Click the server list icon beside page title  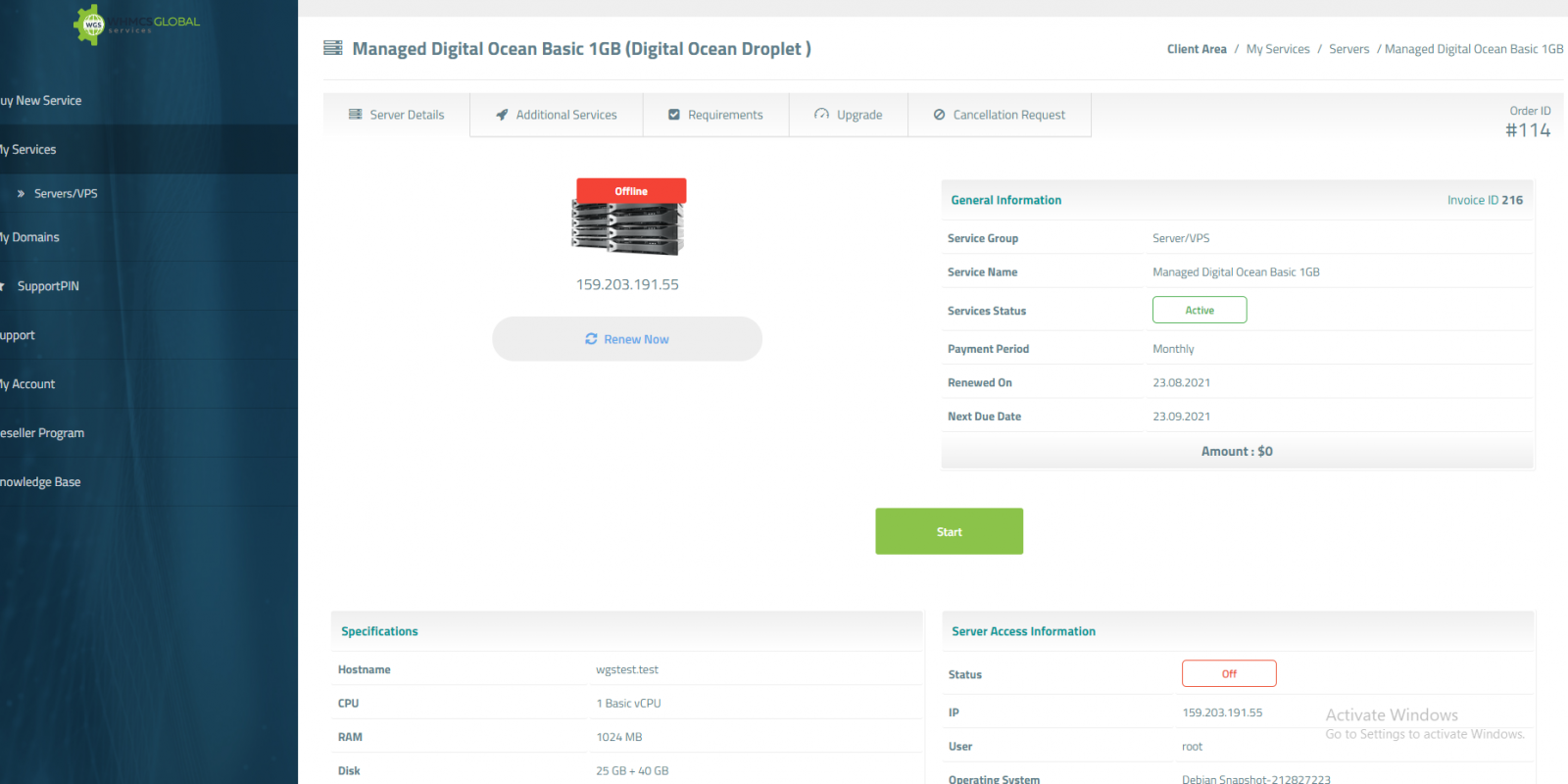(333, 48)
